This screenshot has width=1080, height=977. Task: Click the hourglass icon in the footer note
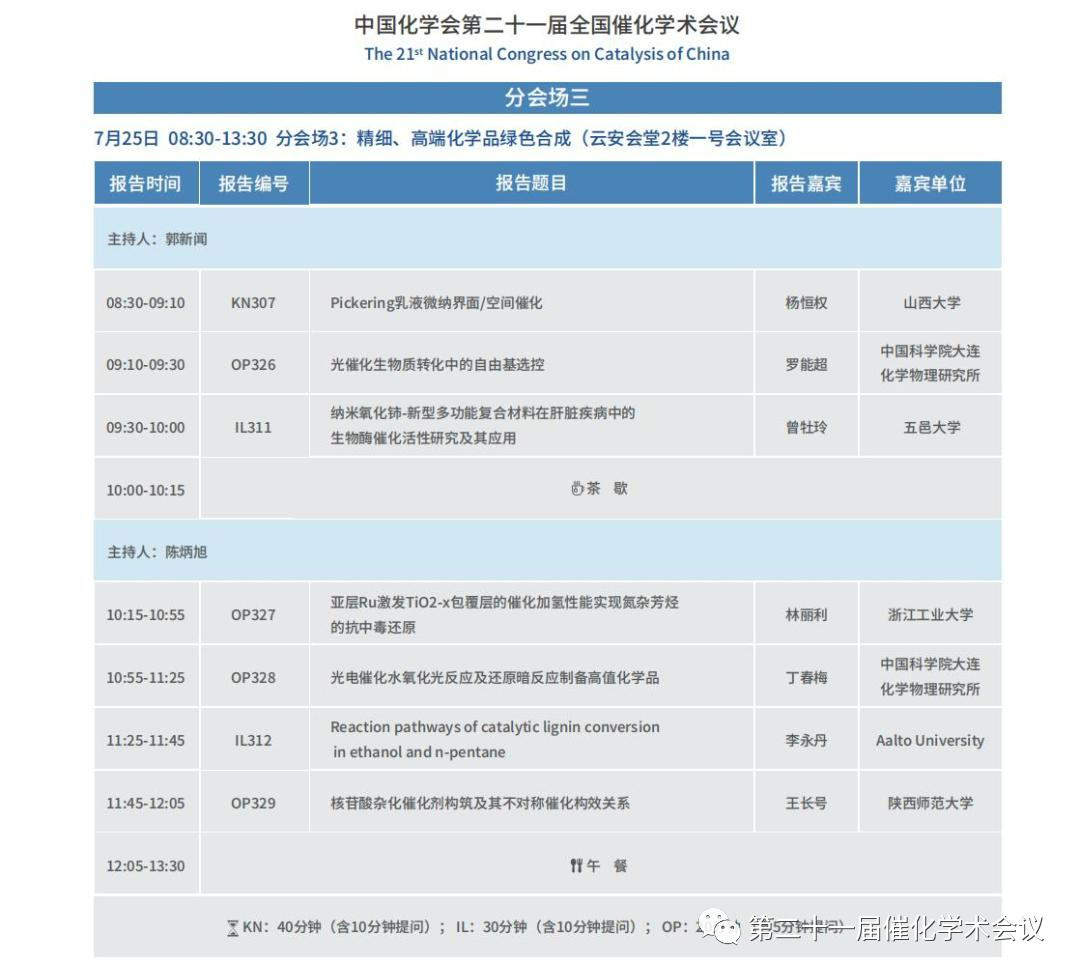point(233,927)
